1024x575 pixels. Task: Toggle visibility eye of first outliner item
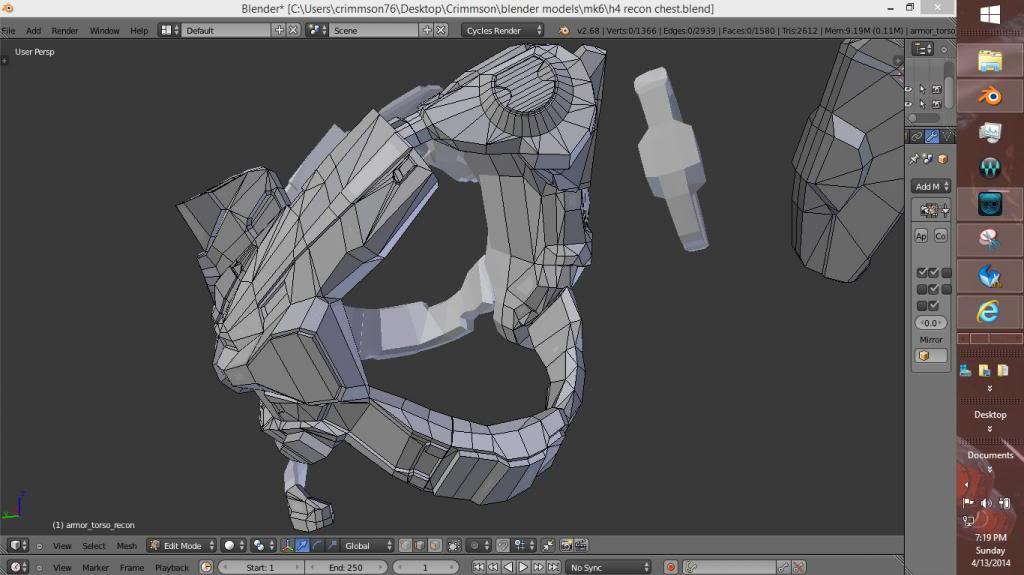[908, 89]
